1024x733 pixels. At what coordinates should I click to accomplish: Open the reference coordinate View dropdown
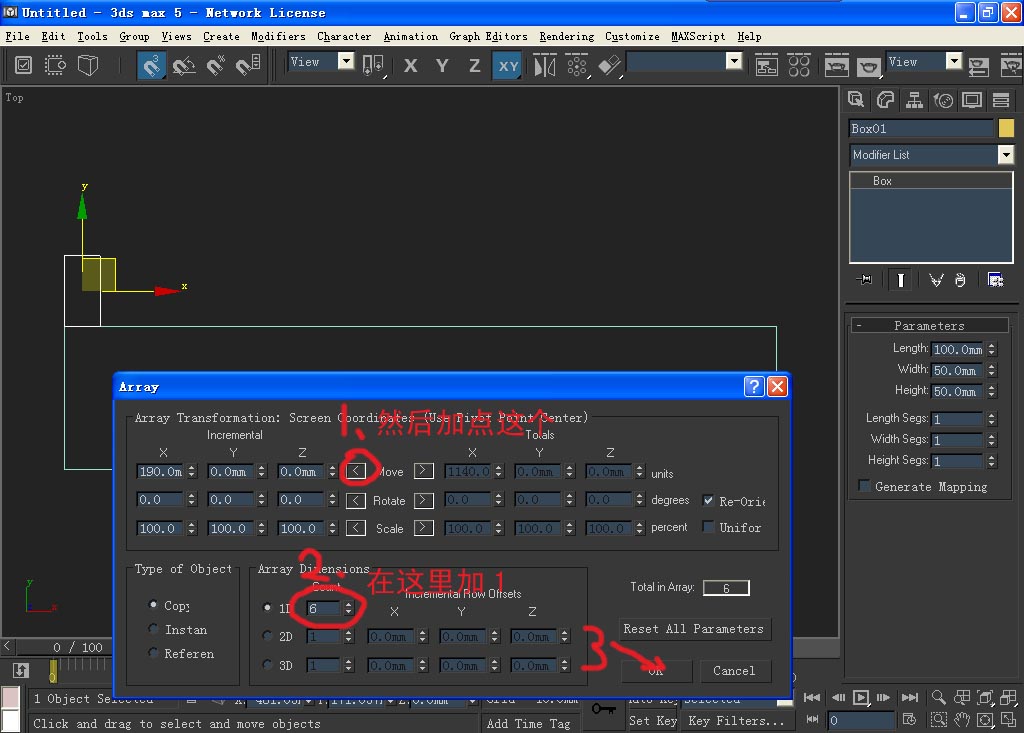(x=346, y=62)
